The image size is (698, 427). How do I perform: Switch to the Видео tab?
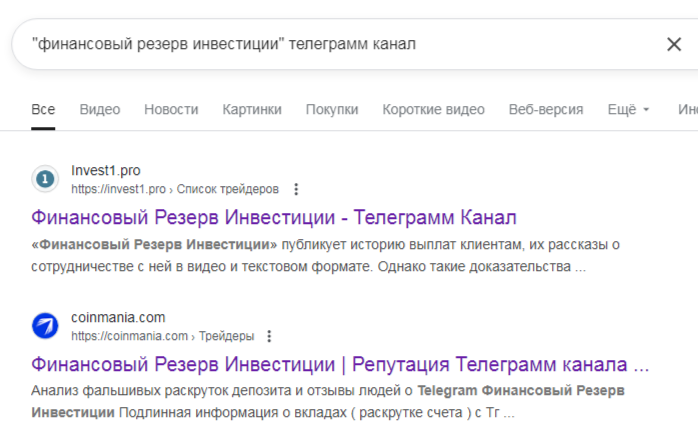coord(99,109)
